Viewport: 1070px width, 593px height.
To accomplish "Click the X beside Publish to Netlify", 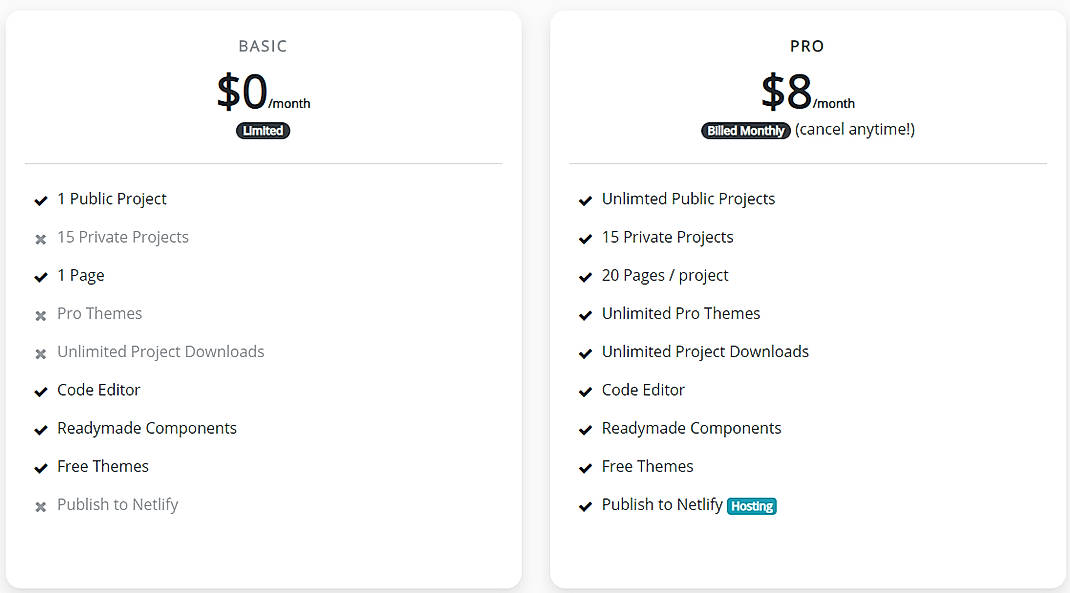I will (41, 505).
